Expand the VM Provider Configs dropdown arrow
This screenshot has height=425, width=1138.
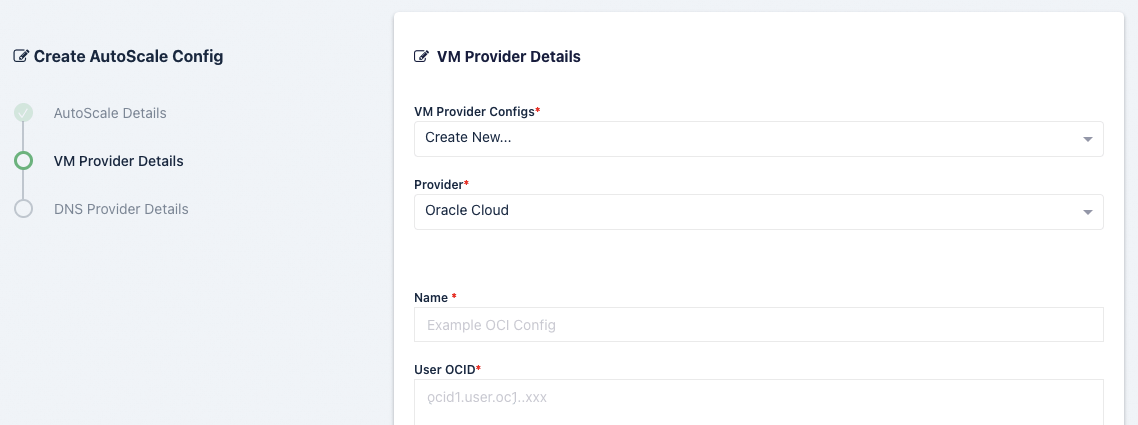[1087, 139]
